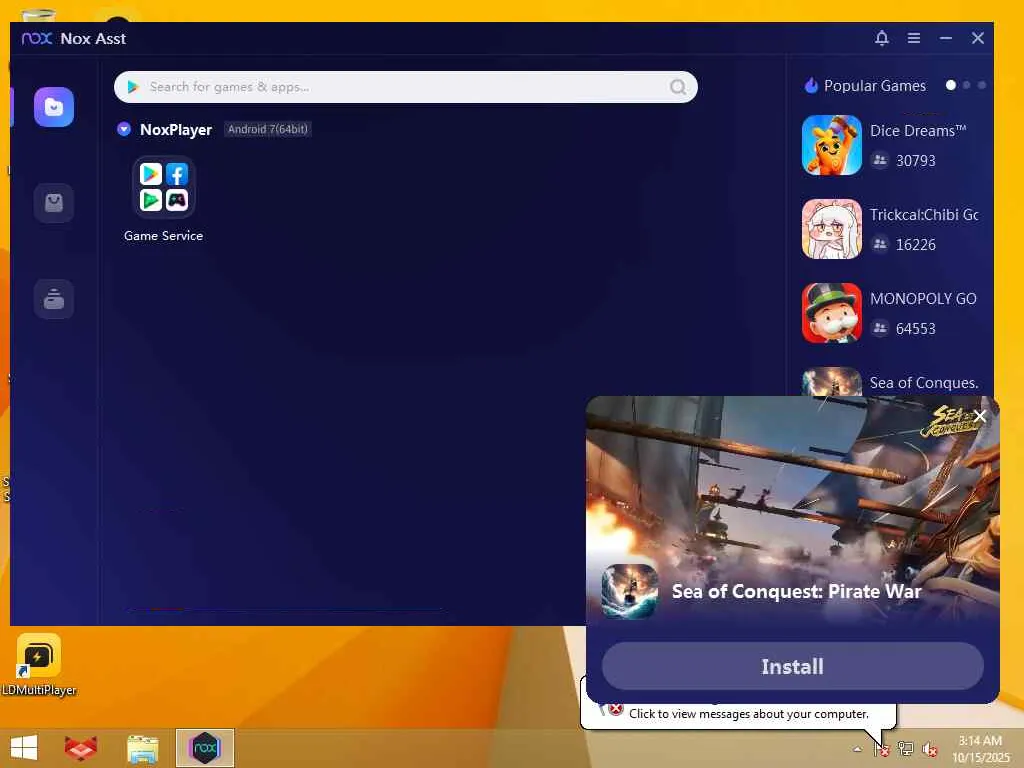Viewport: 1024px width, 768px height.
Task: Show hidden tray icons arrow
Action: pos(857,749)
